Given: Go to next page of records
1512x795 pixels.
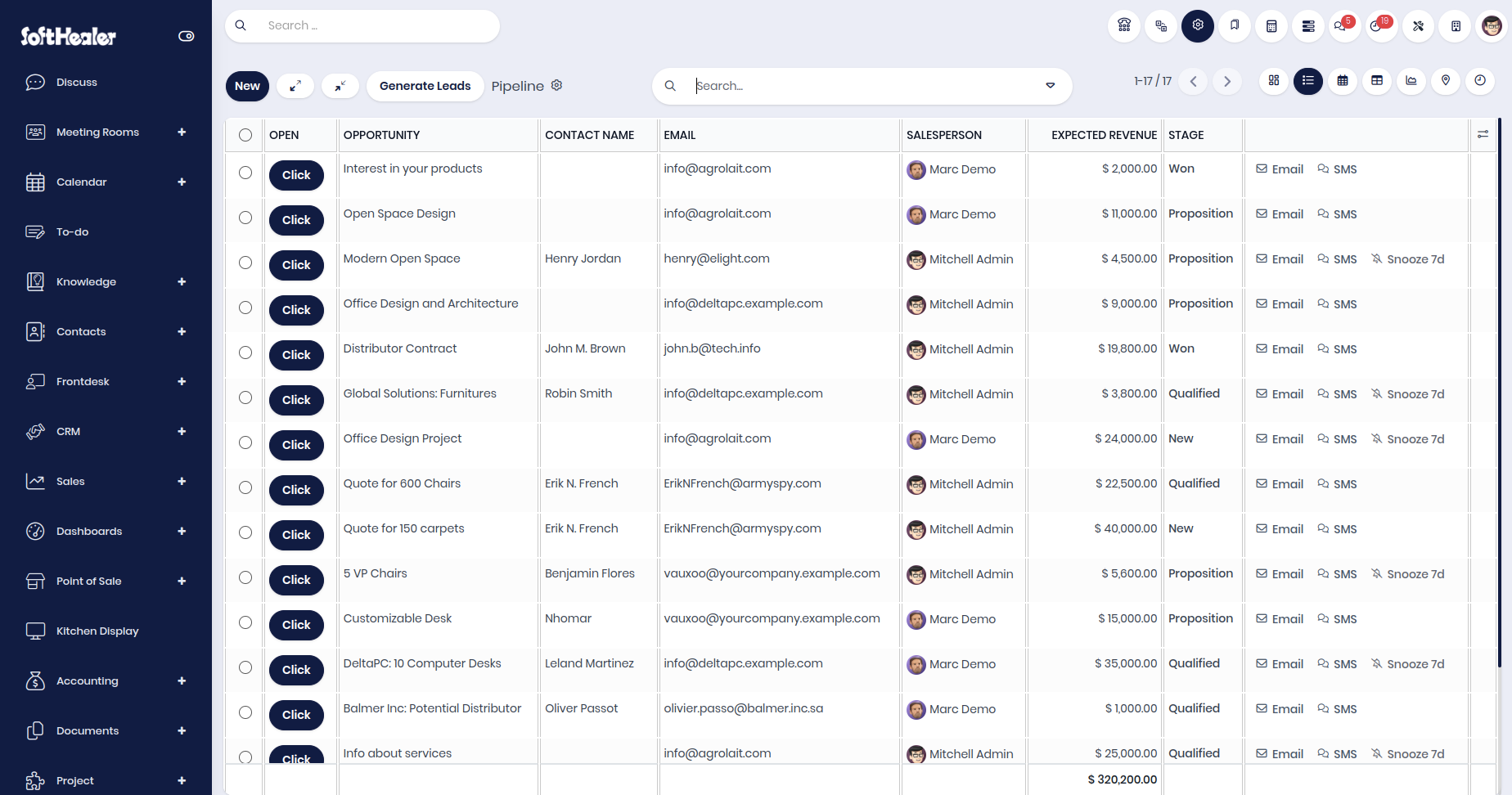Looking at the screenshot, I should (x=1227, y=81).
